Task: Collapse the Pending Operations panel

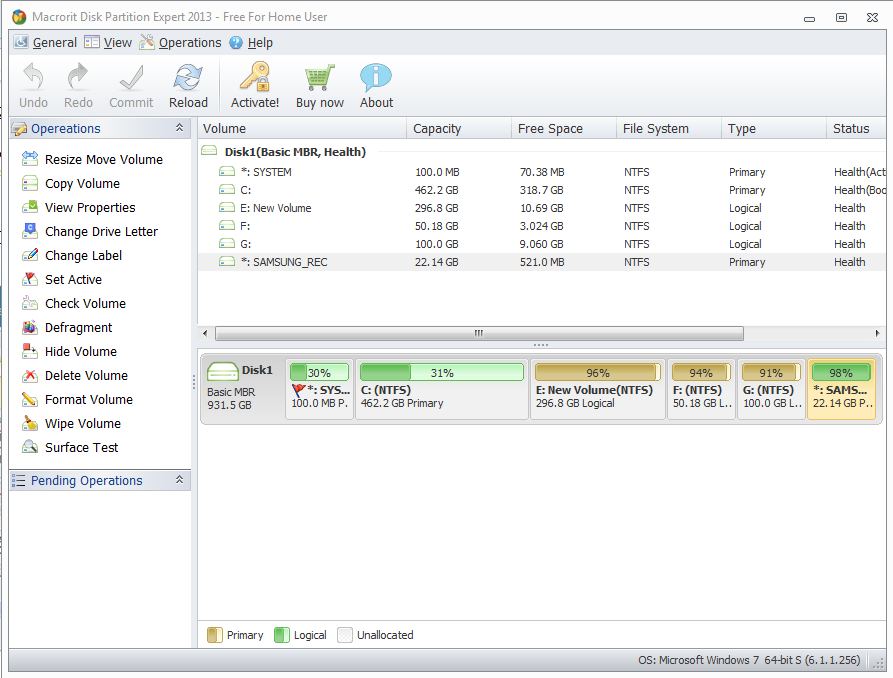Action: pos(180,480)
